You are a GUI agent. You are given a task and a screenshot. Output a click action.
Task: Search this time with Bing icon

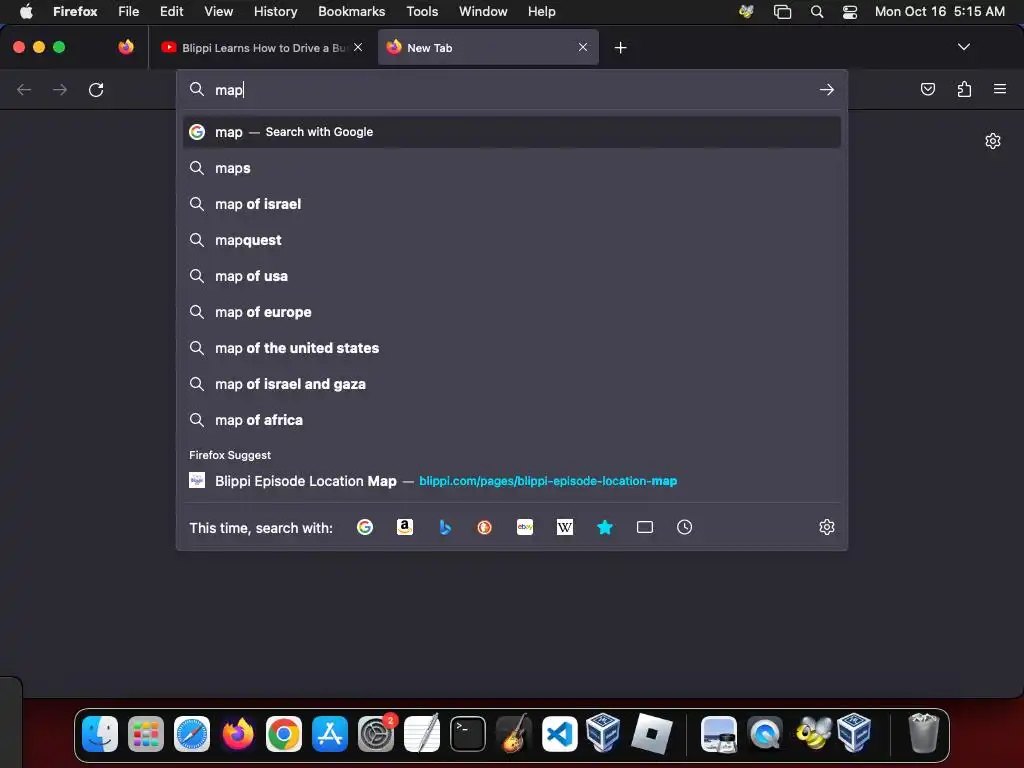point(445,527)
